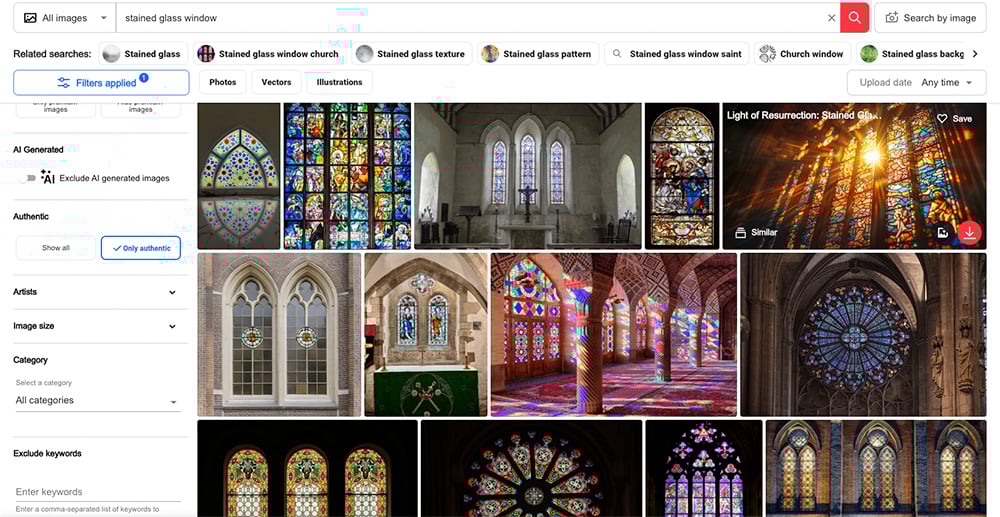This screenshot has height=517, width=1000.
Task: Open the church interior with crucifix thumbnail
Action: tap(527, 176)
